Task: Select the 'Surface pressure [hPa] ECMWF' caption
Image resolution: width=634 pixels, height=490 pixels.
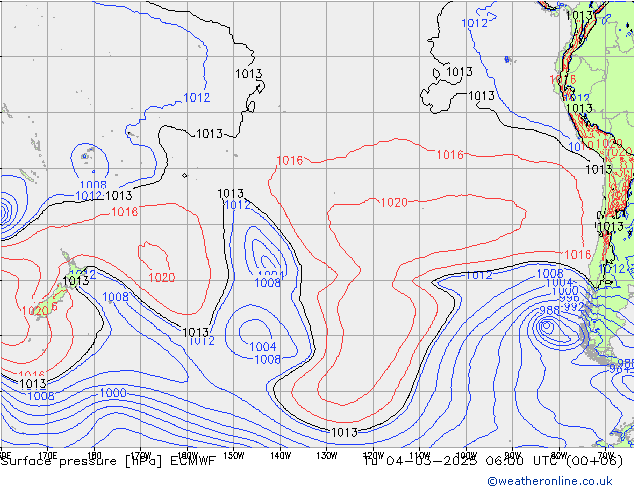Action: point(108,461)
